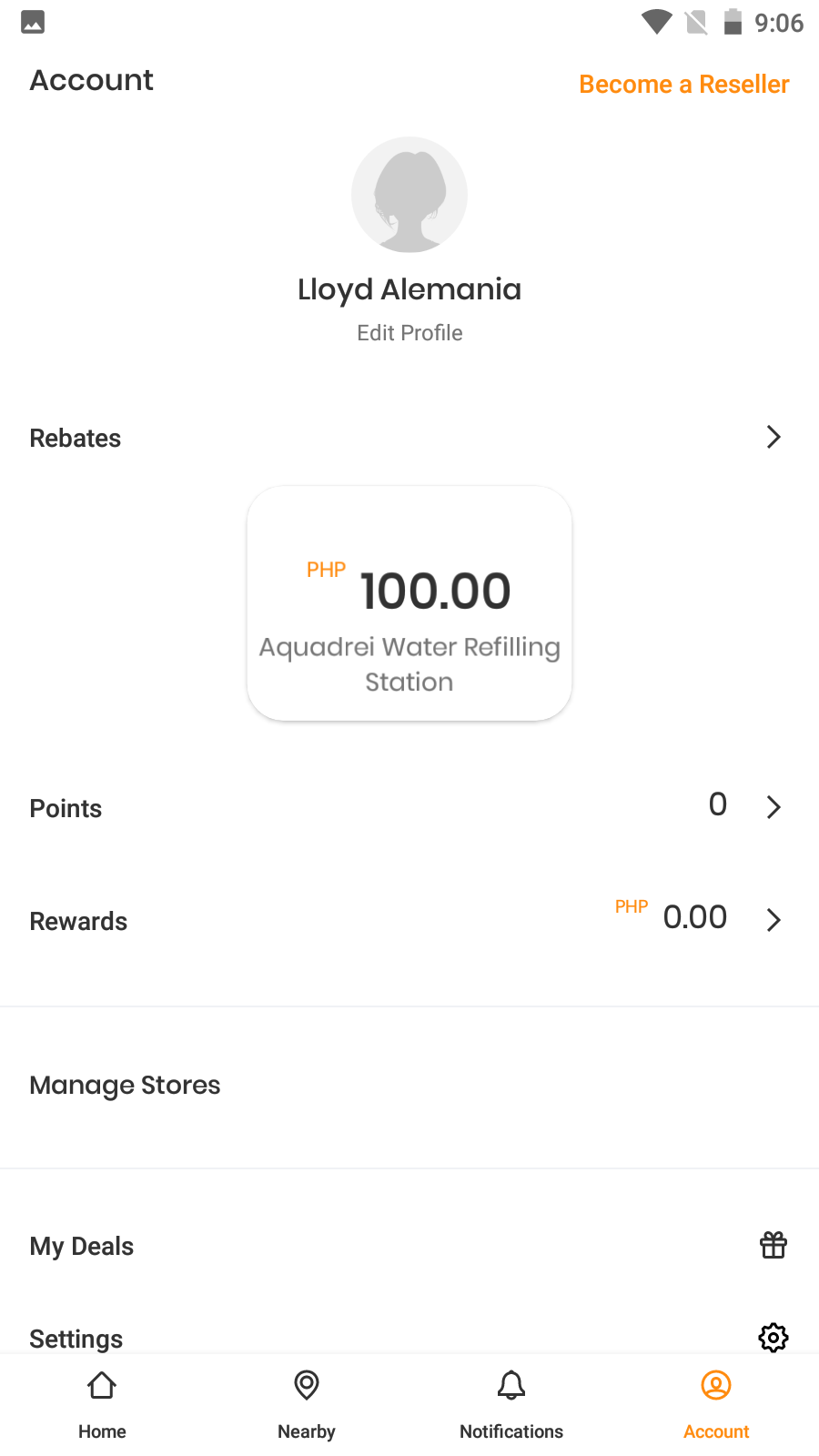Tap the gift icon beside My Deals

[773, 1245]
